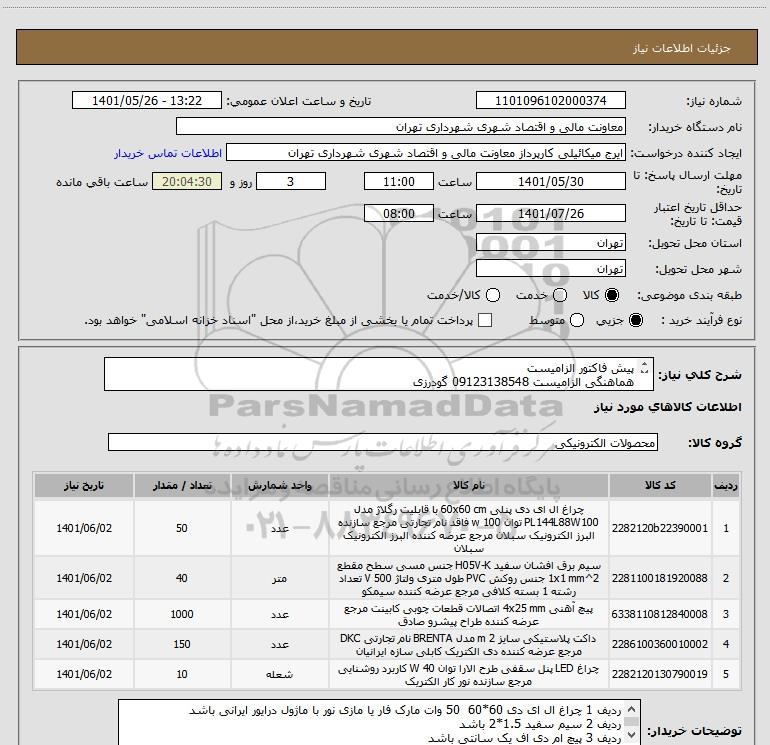Click the BRENTA plastic duct item name
Viewport: 770px width, 745px height.
click(x=468, y=644)
